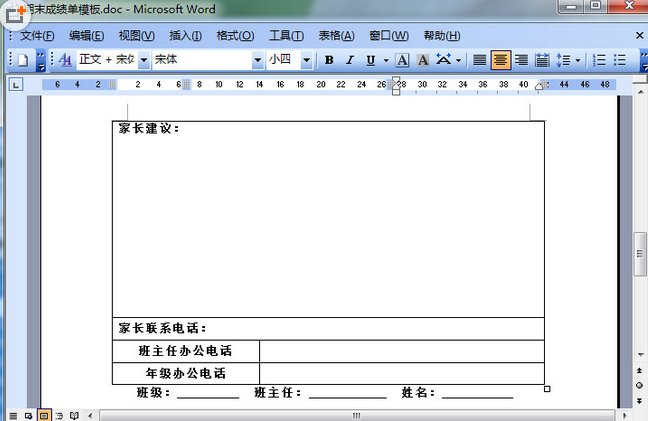Open the 插入(I) menu
Viewport: 648px width, 421px height.
tap(185, 36)
